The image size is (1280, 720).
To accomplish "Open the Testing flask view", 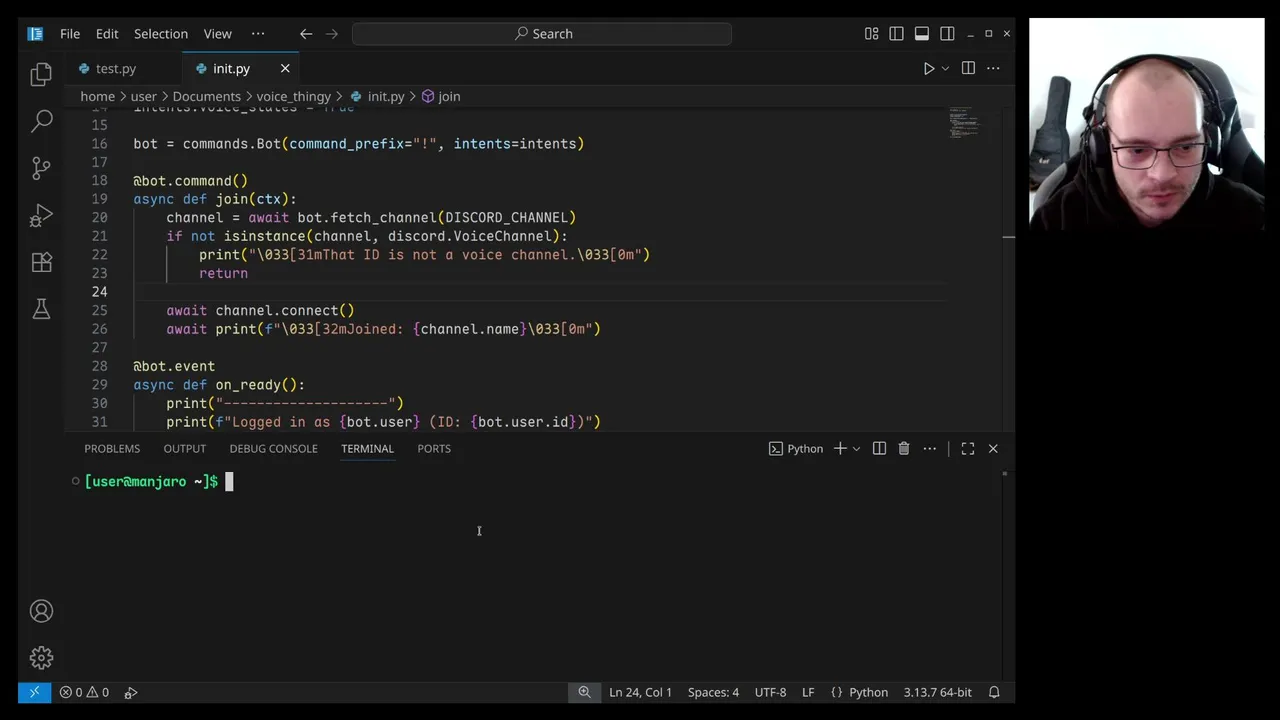I will pos(41,309).
